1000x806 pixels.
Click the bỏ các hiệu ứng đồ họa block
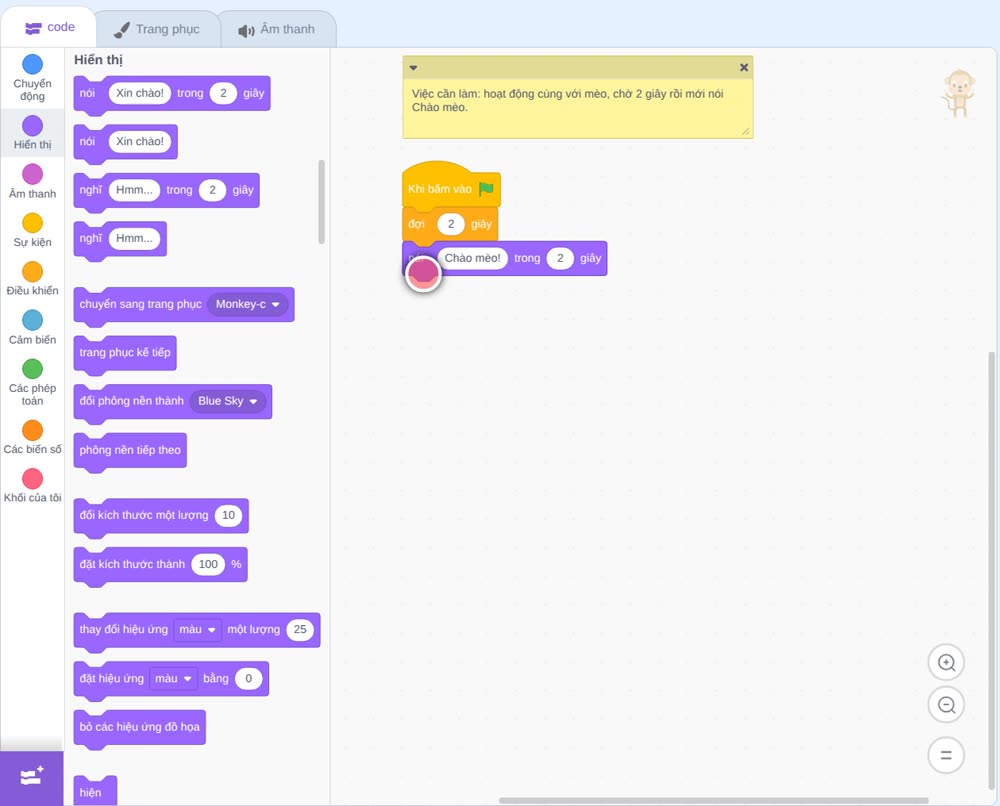click(x=140, y=729)
